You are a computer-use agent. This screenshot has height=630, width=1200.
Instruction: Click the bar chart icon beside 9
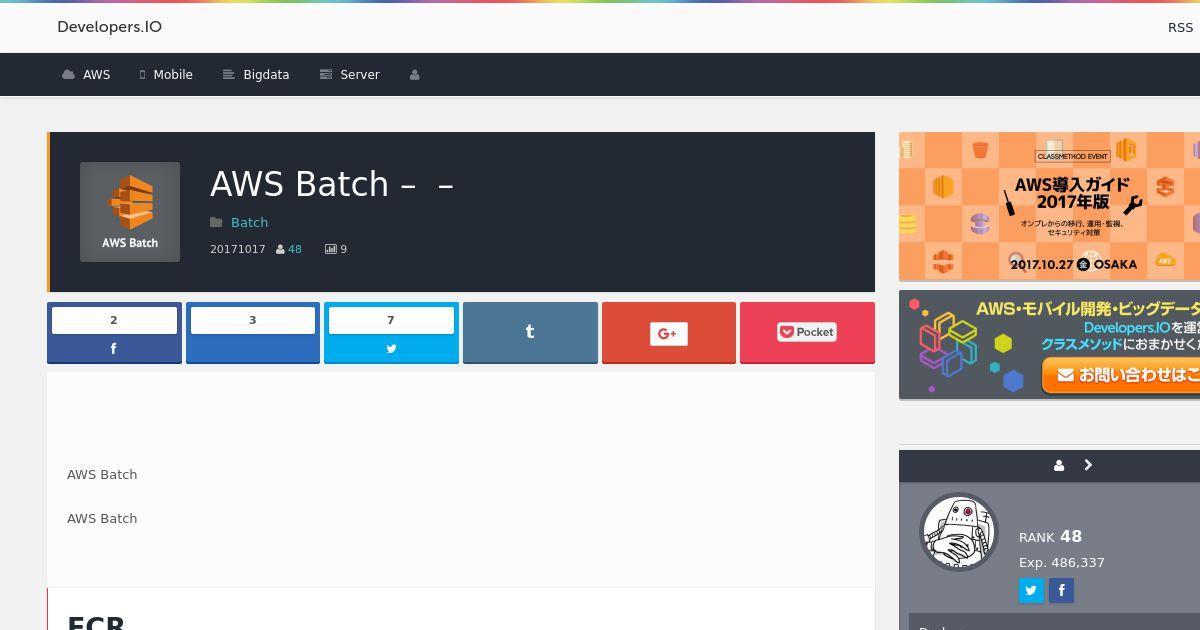pos(331,249)
